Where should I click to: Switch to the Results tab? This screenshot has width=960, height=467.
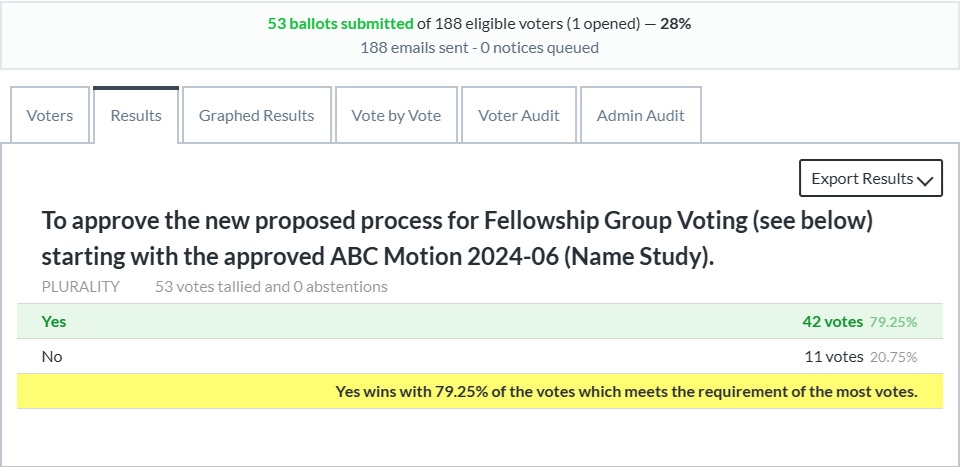136,115
